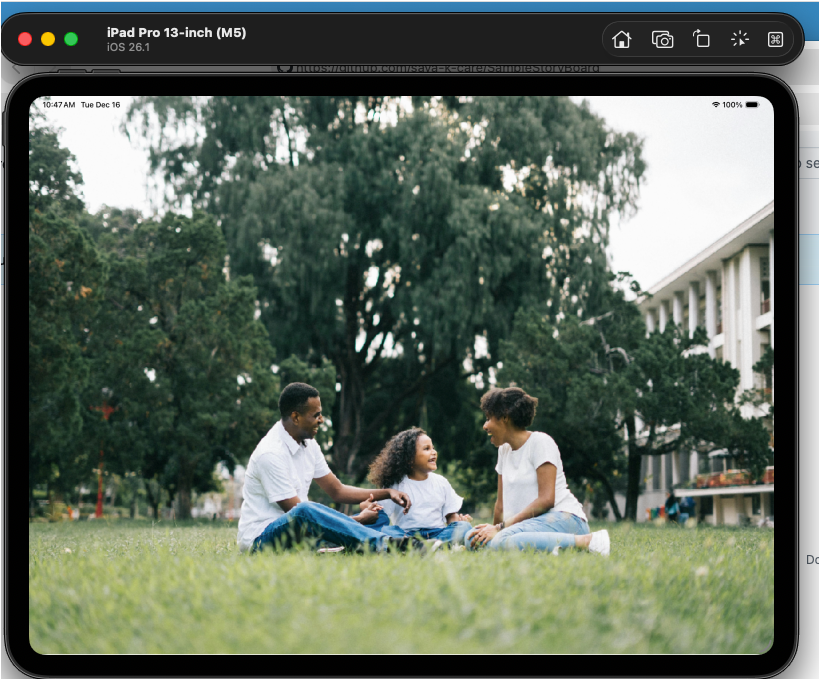Minimize the Simulator window with the yellow button

48,39
